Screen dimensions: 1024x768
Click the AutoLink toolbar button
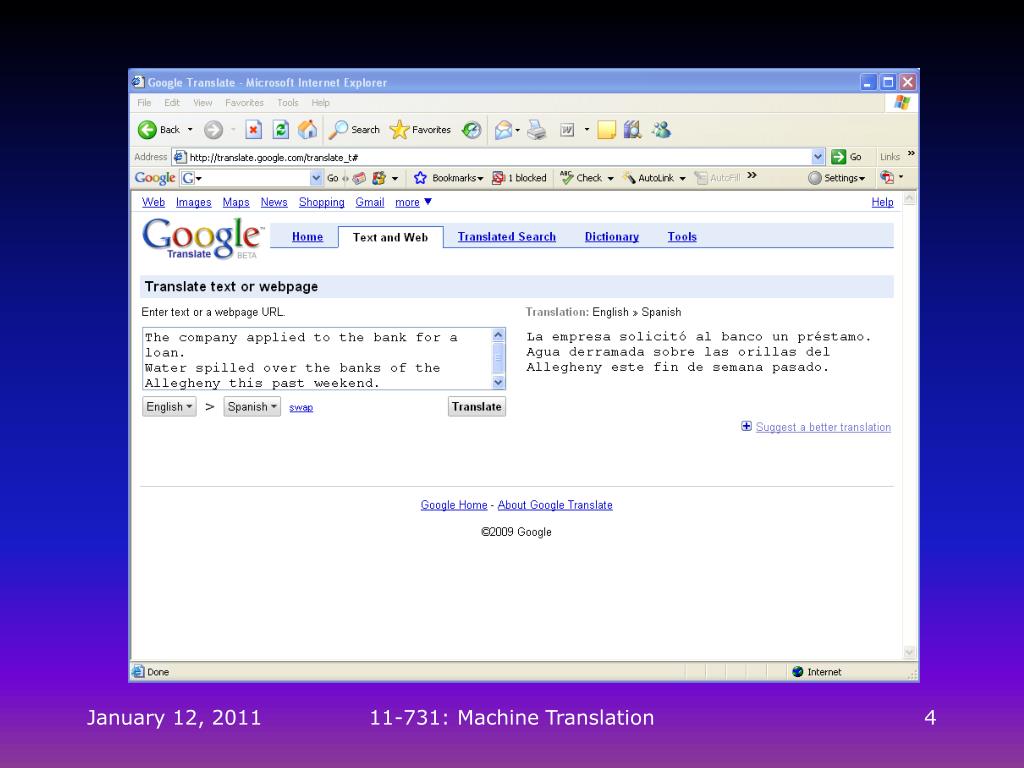[648, 178]
